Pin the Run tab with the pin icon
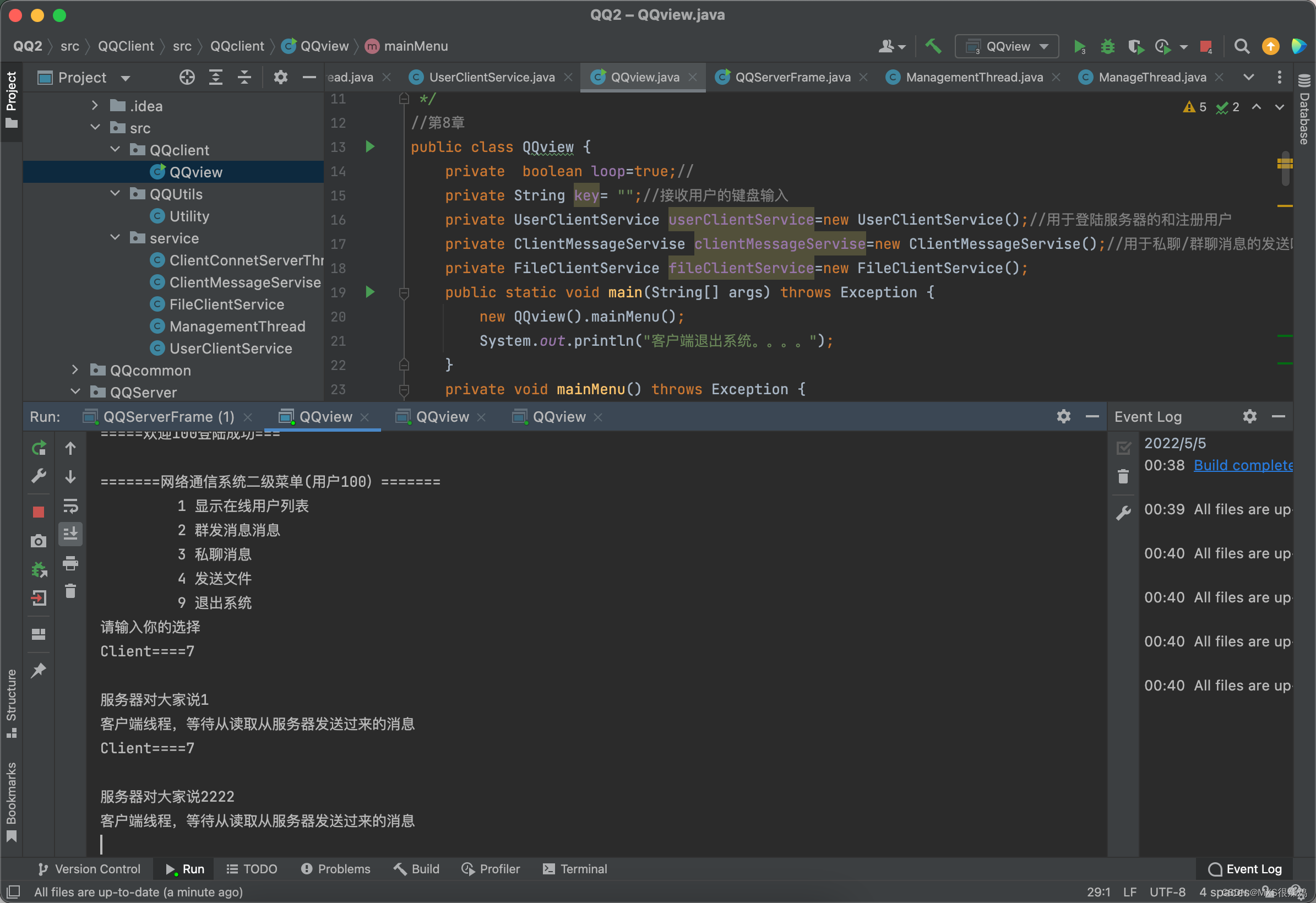Screen dimensions: 1316x903 (x=39, y=671)
